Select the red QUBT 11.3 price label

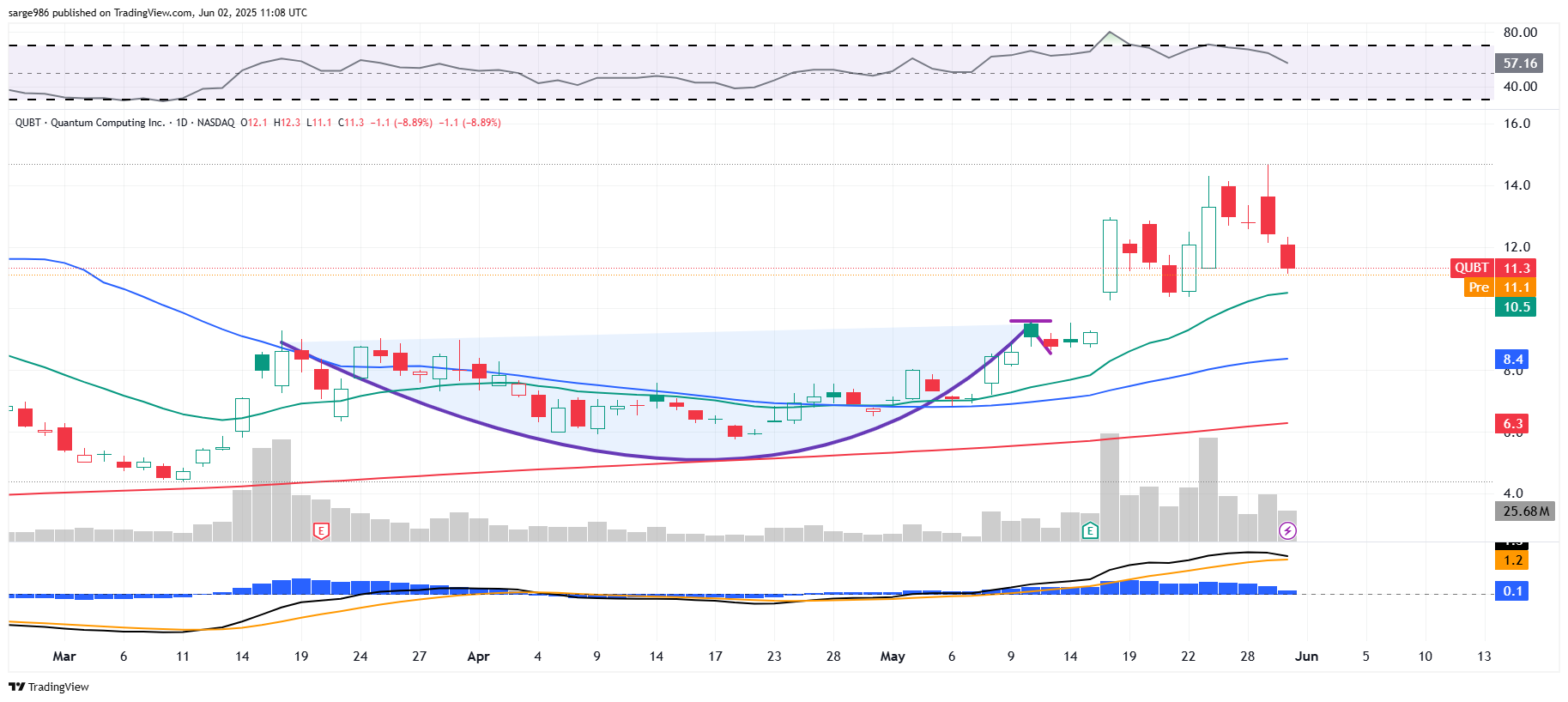click(x=1492, y=269)
